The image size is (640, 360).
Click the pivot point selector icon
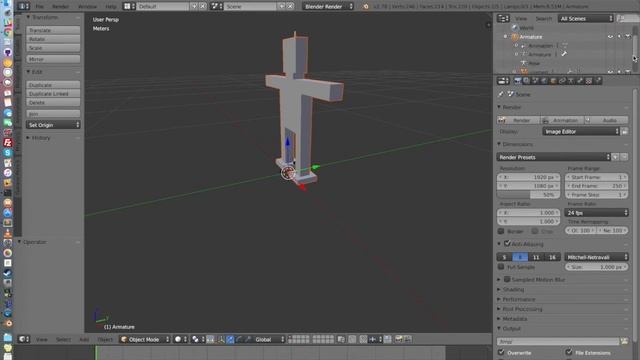pyautogui.click(x=196, y=339)
